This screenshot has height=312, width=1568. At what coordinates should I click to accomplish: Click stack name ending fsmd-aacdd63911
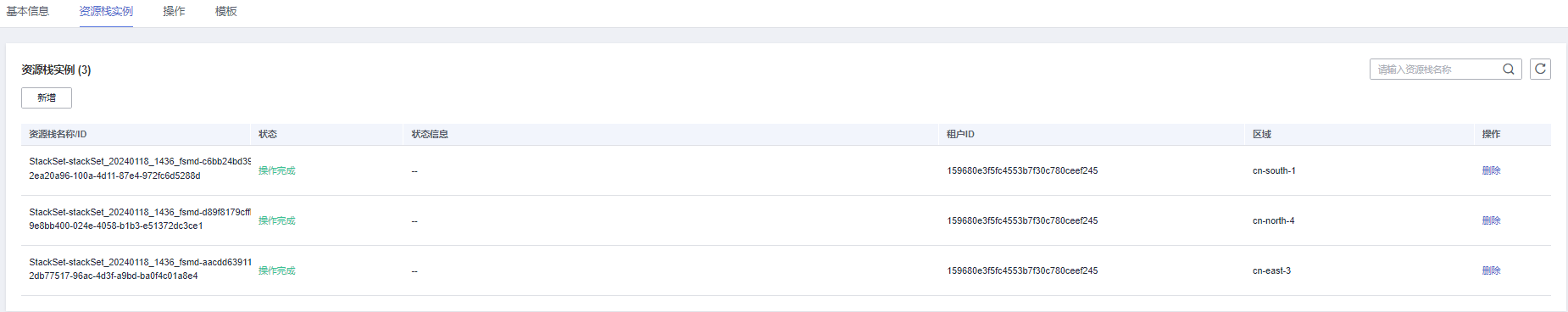click(140, 262)
